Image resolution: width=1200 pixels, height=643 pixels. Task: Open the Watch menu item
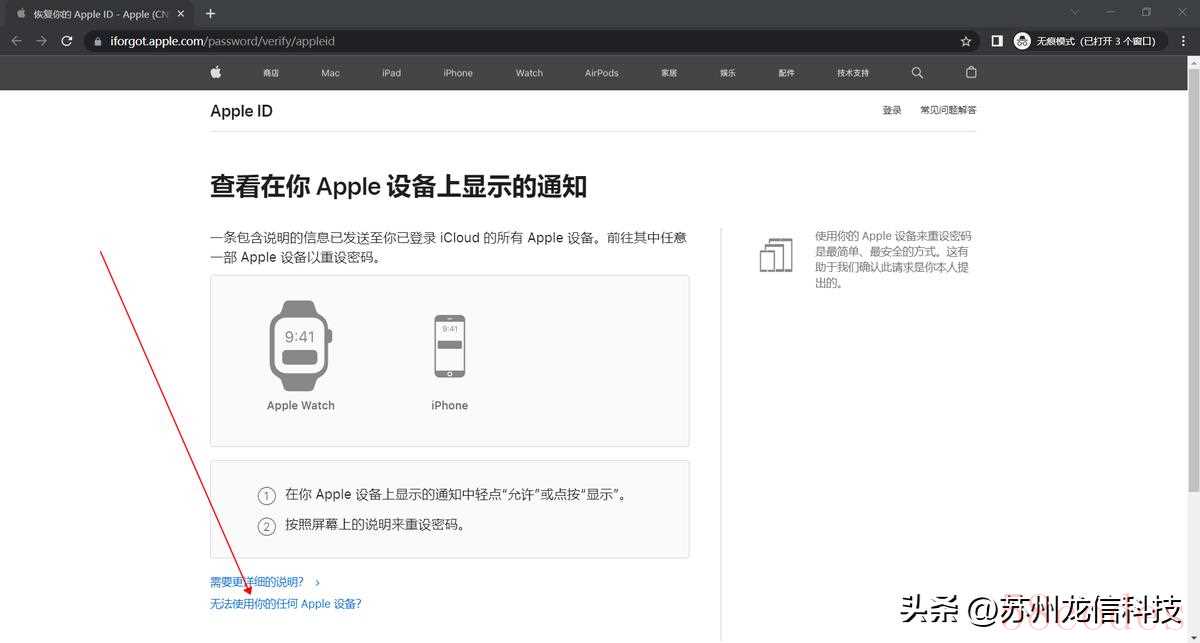coord(529,73)
